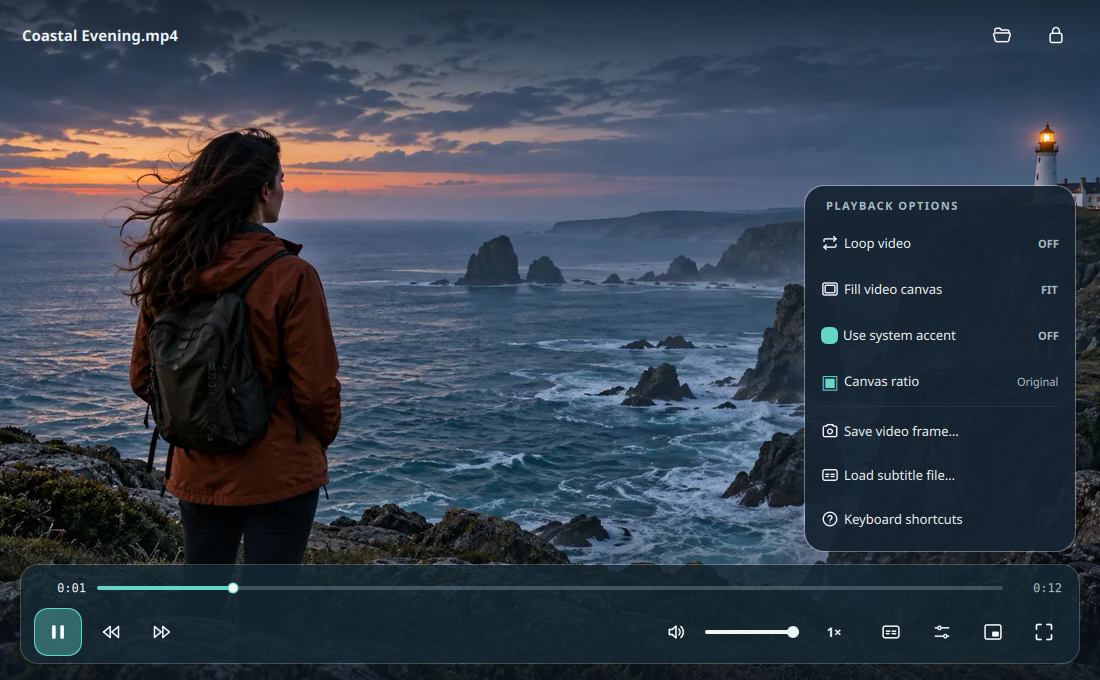Toggle Loop video option
1100x680 pixels.
940,244
